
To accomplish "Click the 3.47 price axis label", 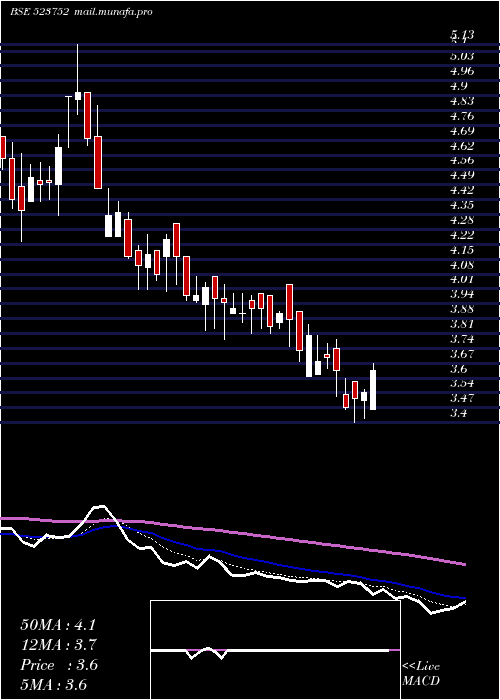I will [462, 398].
